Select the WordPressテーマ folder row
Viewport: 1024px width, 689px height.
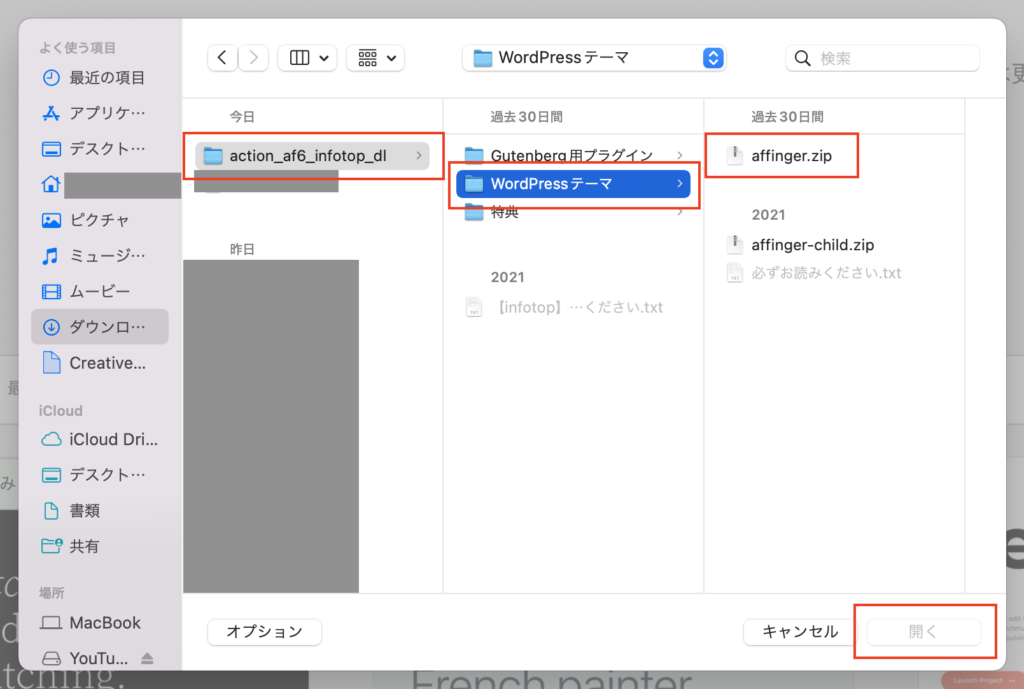point(573,184)
